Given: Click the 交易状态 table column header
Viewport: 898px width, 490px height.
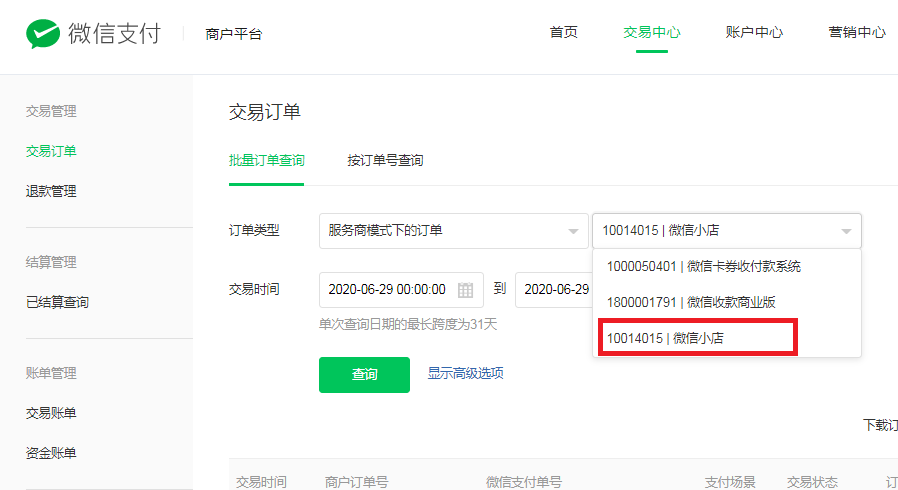Looking at the screenshot, I should coord(812,482).
